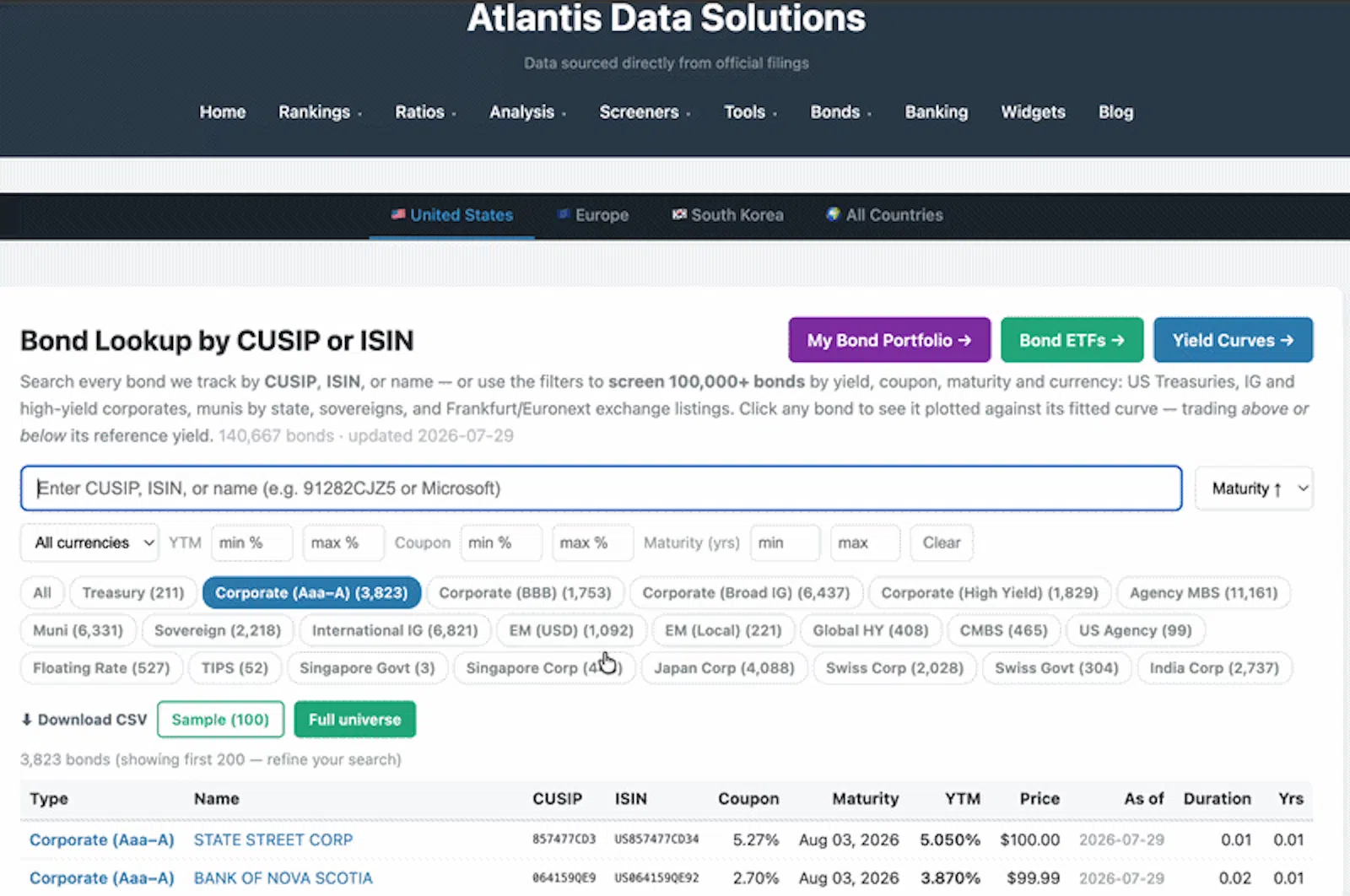Expand the Analysis menu
Viewport: 1350px width, 896px height.
tap(527, 112)
